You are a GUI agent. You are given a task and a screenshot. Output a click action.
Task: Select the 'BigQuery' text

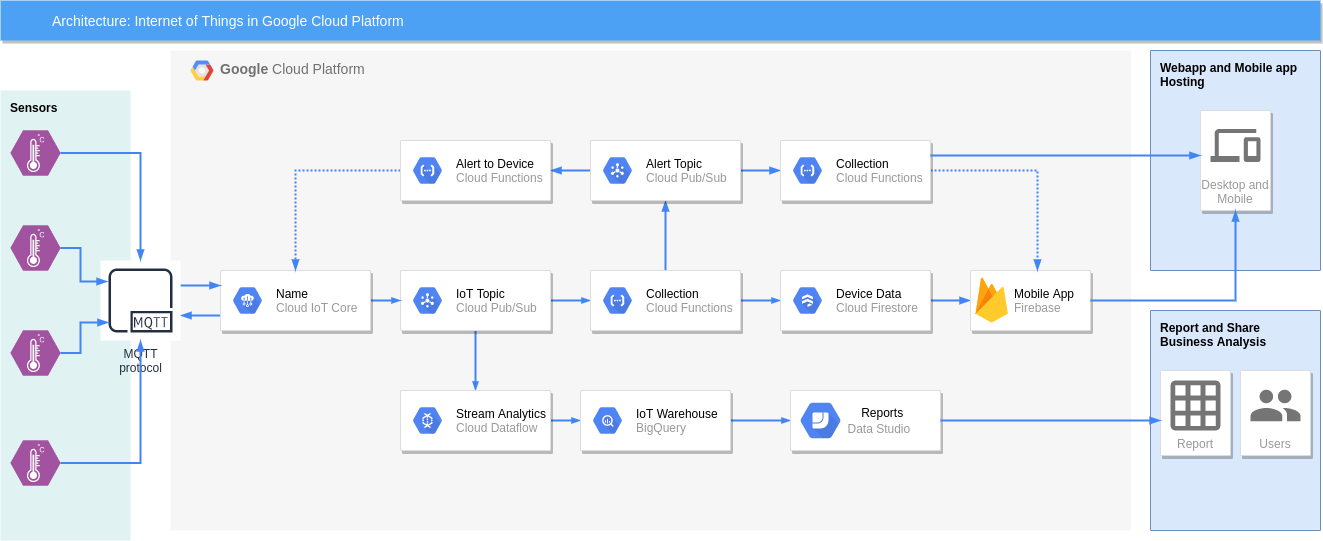click(661, 428)
